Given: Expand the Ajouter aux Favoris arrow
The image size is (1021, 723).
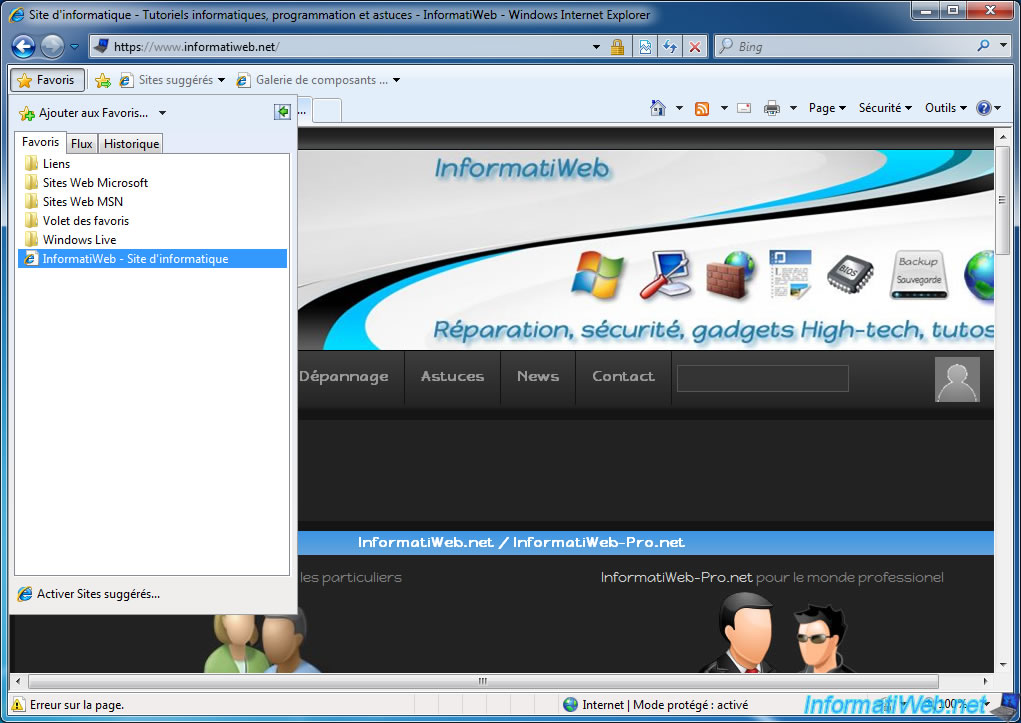Looking at the screenshot, I should (x=162, y=113).
